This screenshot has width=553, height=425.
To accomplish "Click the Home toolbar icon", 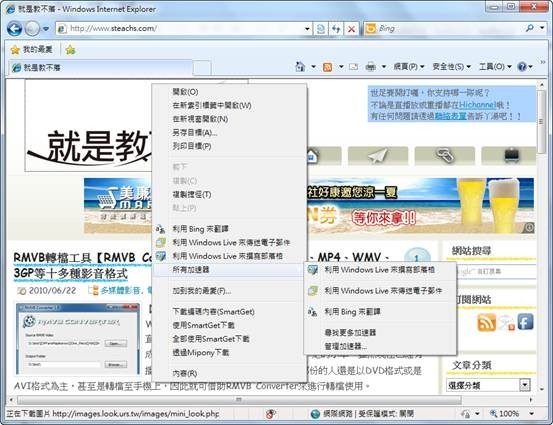I will click(300, 66).
